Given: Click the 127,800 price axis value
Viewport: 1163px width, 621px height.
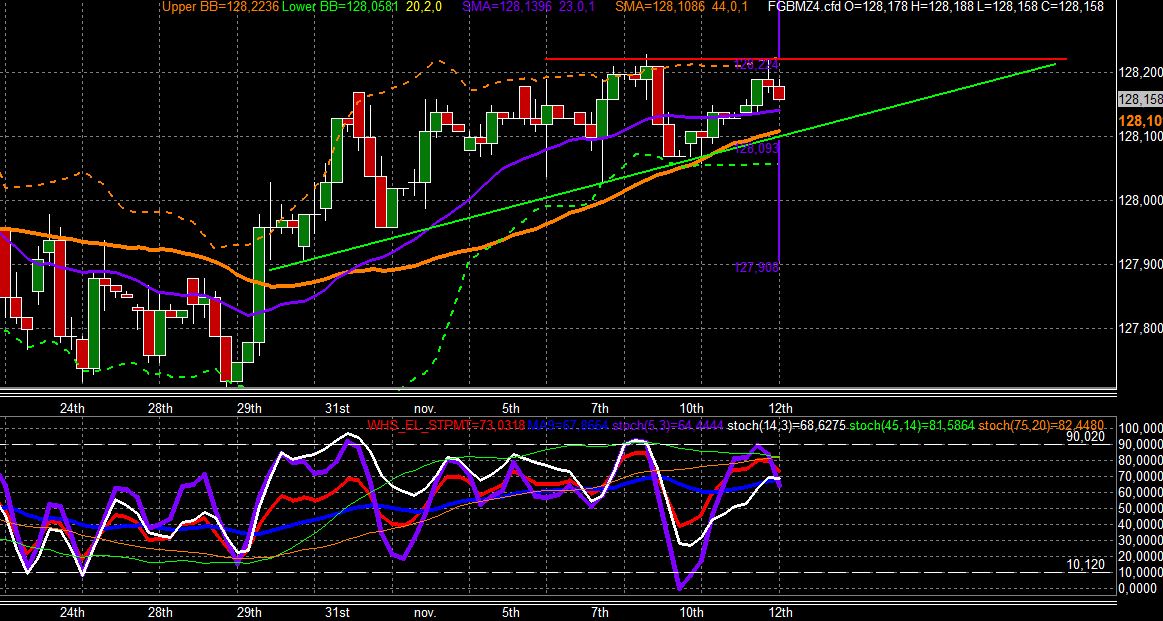Looking at the screenshot, I should [1140, 329].
